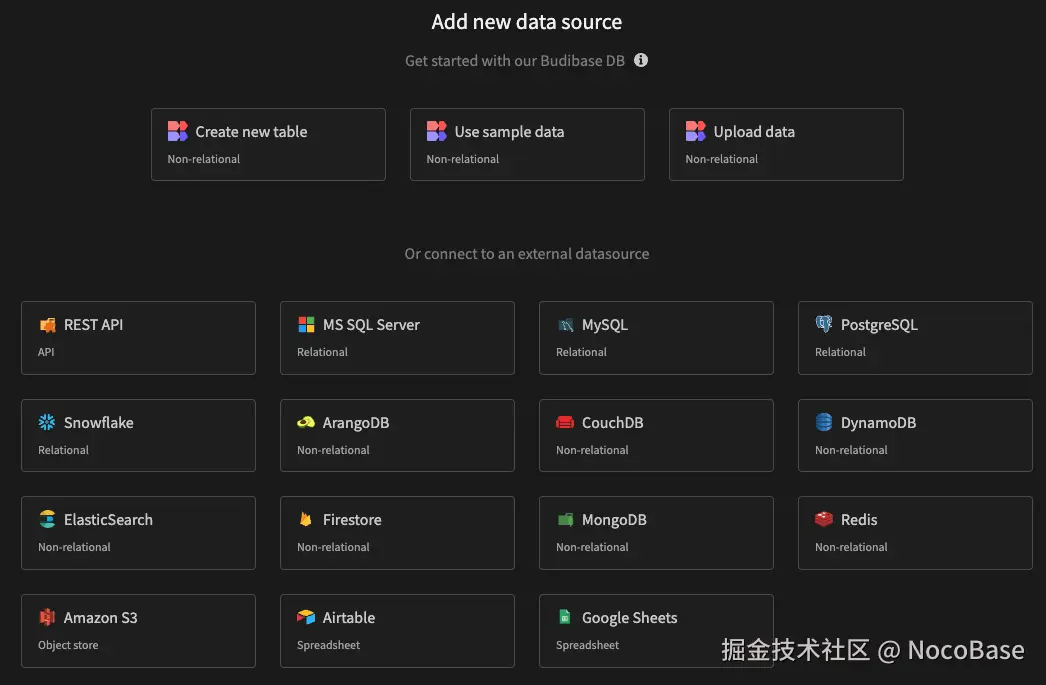Click the Budibase logo on Create new table

[177, 130]
